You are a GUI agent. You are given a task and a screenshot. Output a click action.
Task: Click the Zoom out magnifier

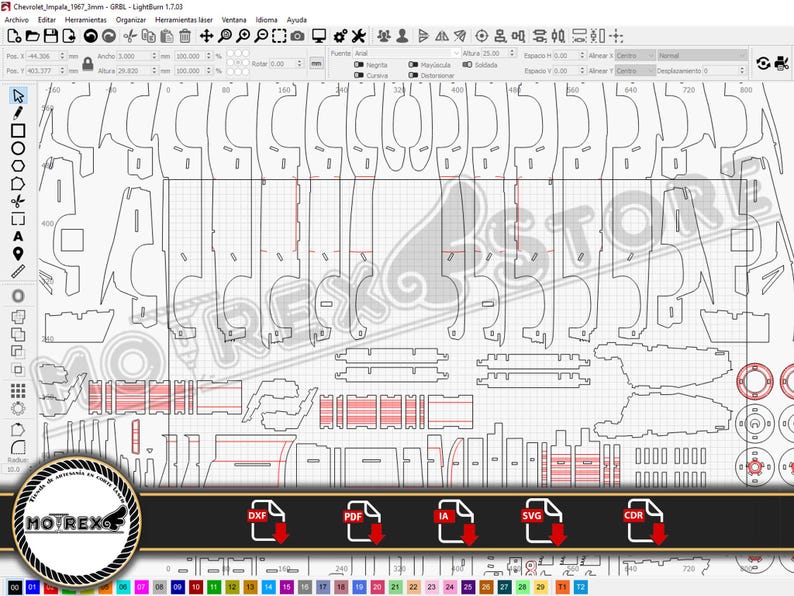[x=261, y=36]
